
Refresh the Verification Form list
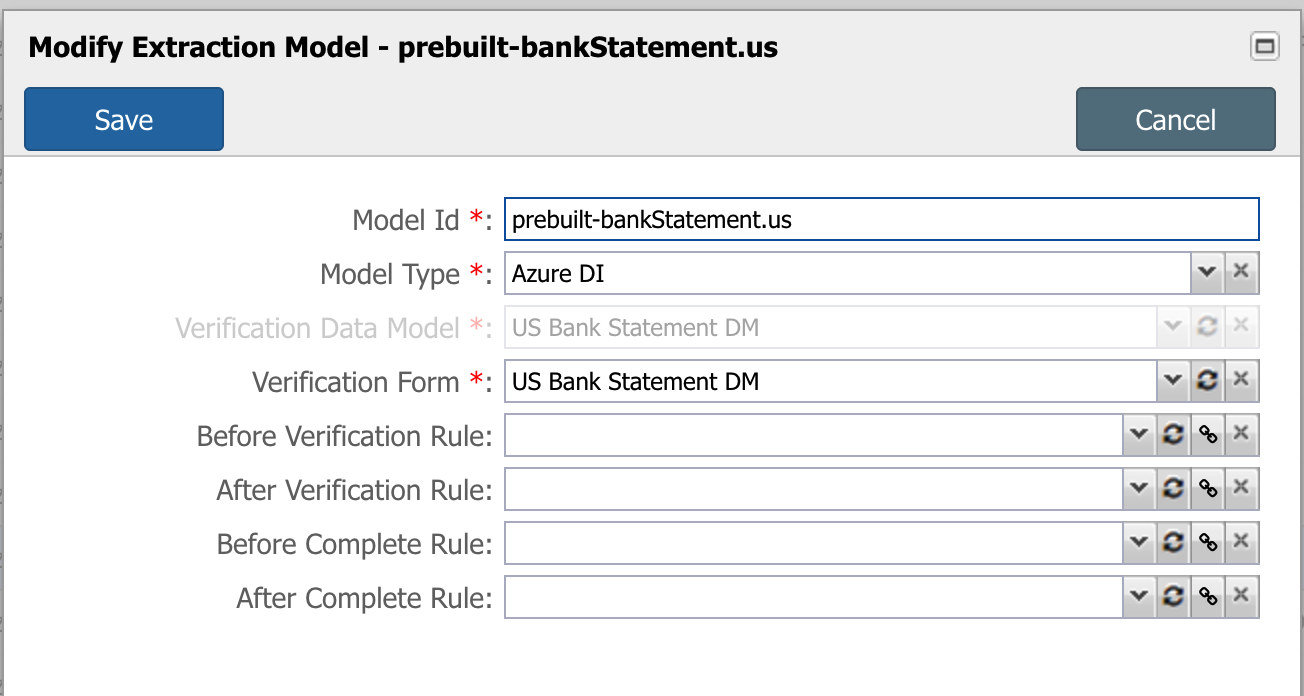point(1207,381)
